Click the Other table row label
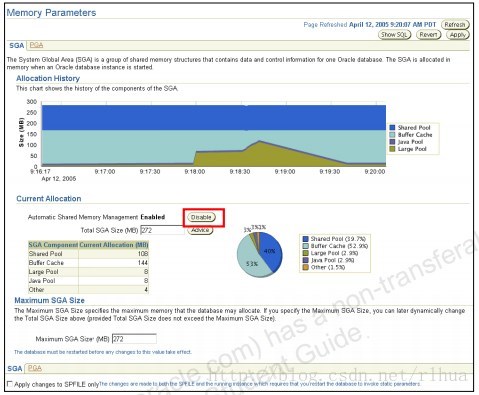 click(36, 290)
